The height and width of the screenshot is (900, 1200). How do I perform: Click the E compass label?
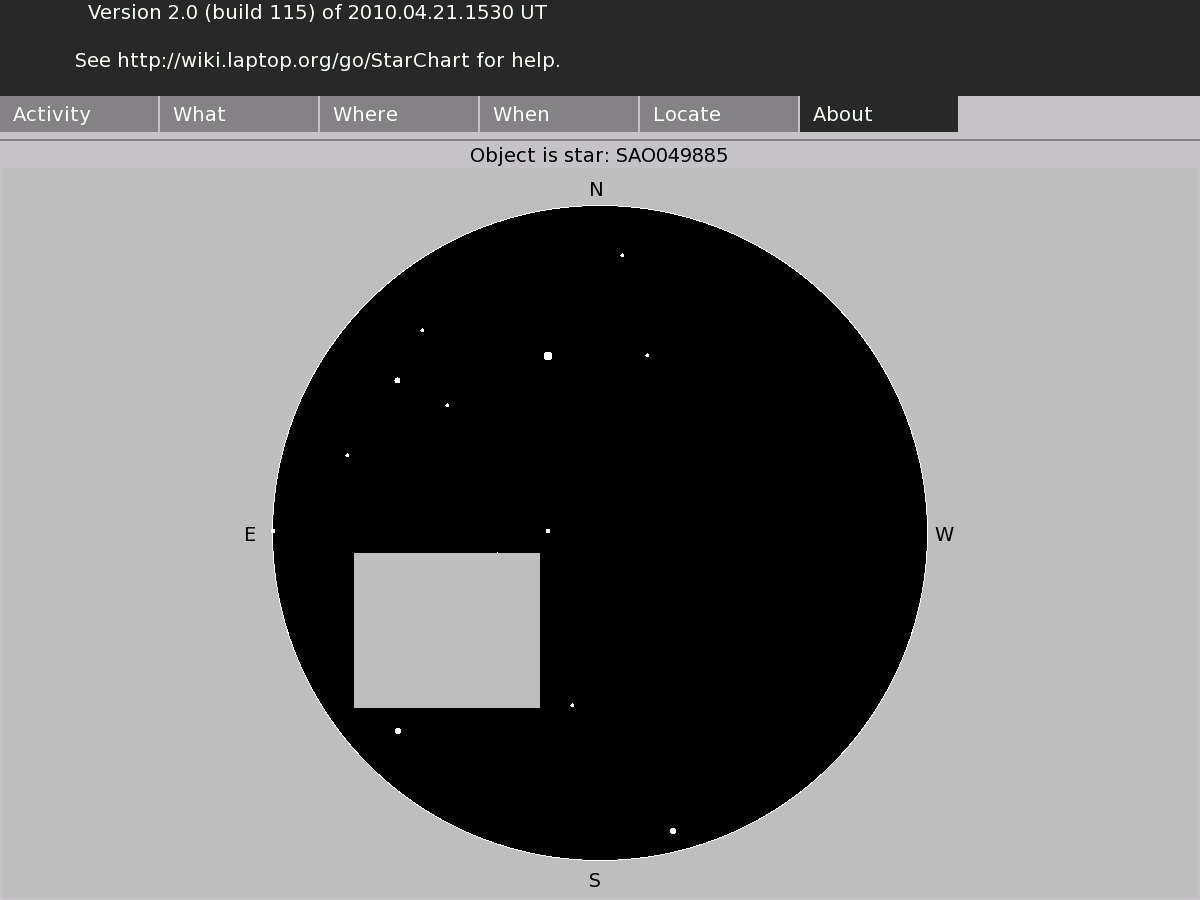pos(250,535)
